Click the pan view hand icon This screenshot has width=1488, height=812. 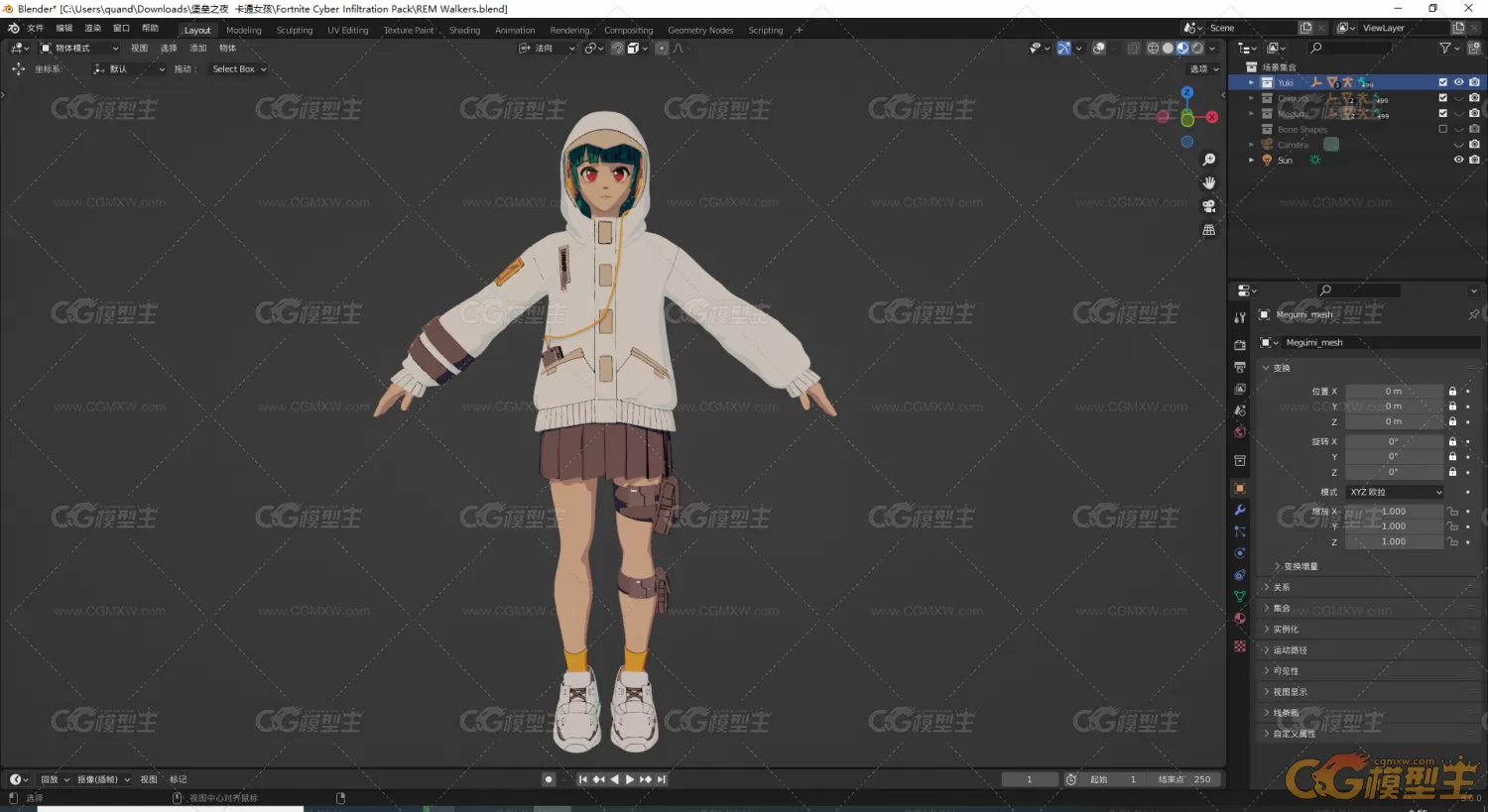pyautogui.click(x=1209, y=182)
